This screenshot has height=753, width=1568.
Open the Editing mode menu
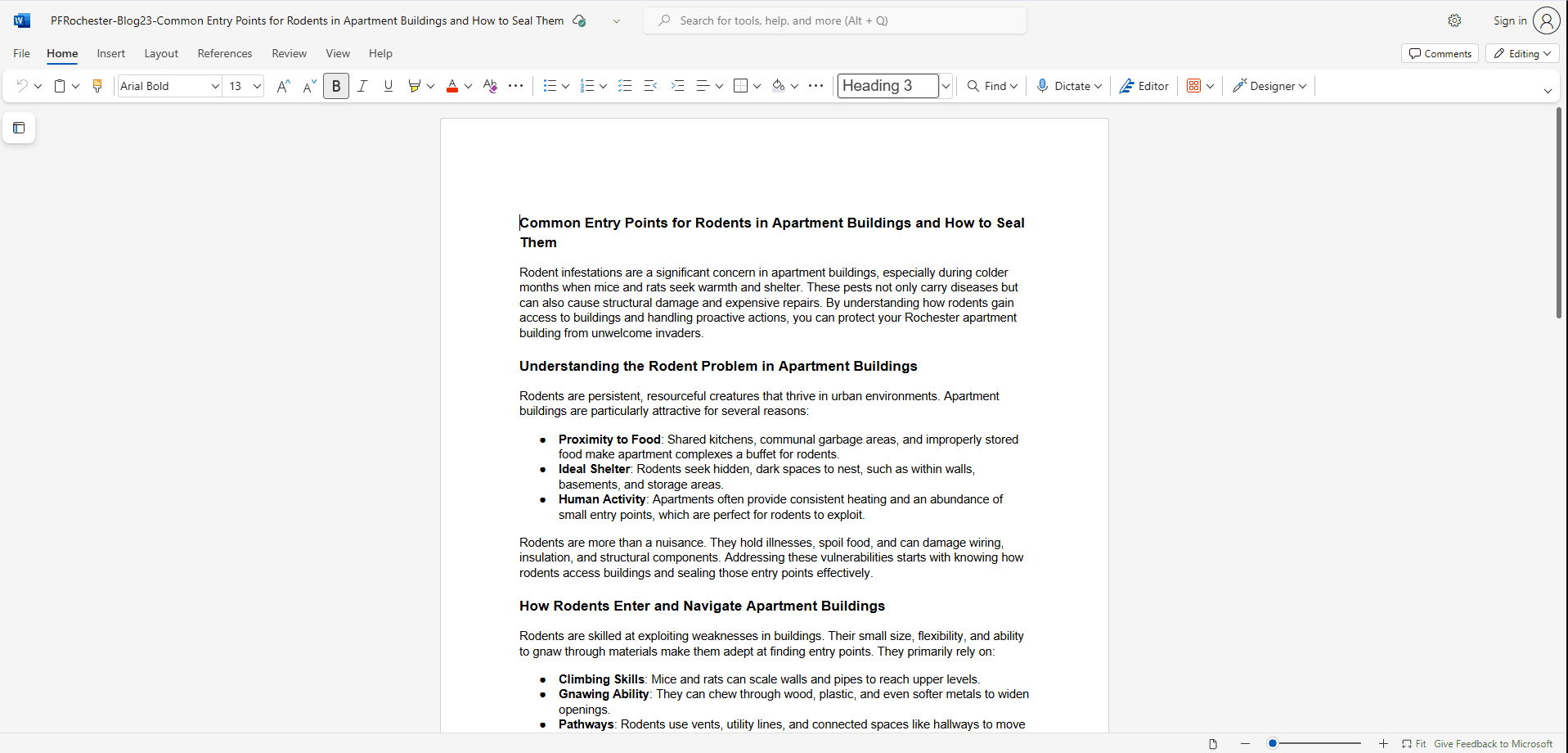coord(1522,53)
